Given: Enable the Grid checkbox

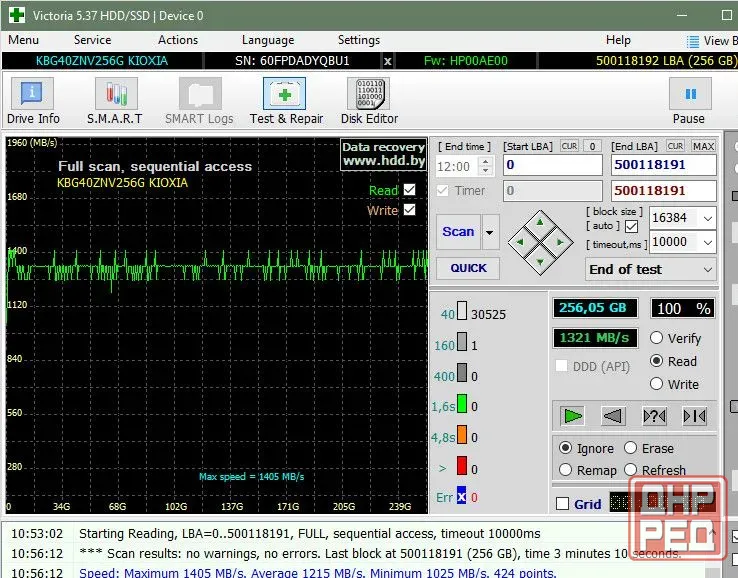Looking at the screenshot, I should [x=562, y=504].
